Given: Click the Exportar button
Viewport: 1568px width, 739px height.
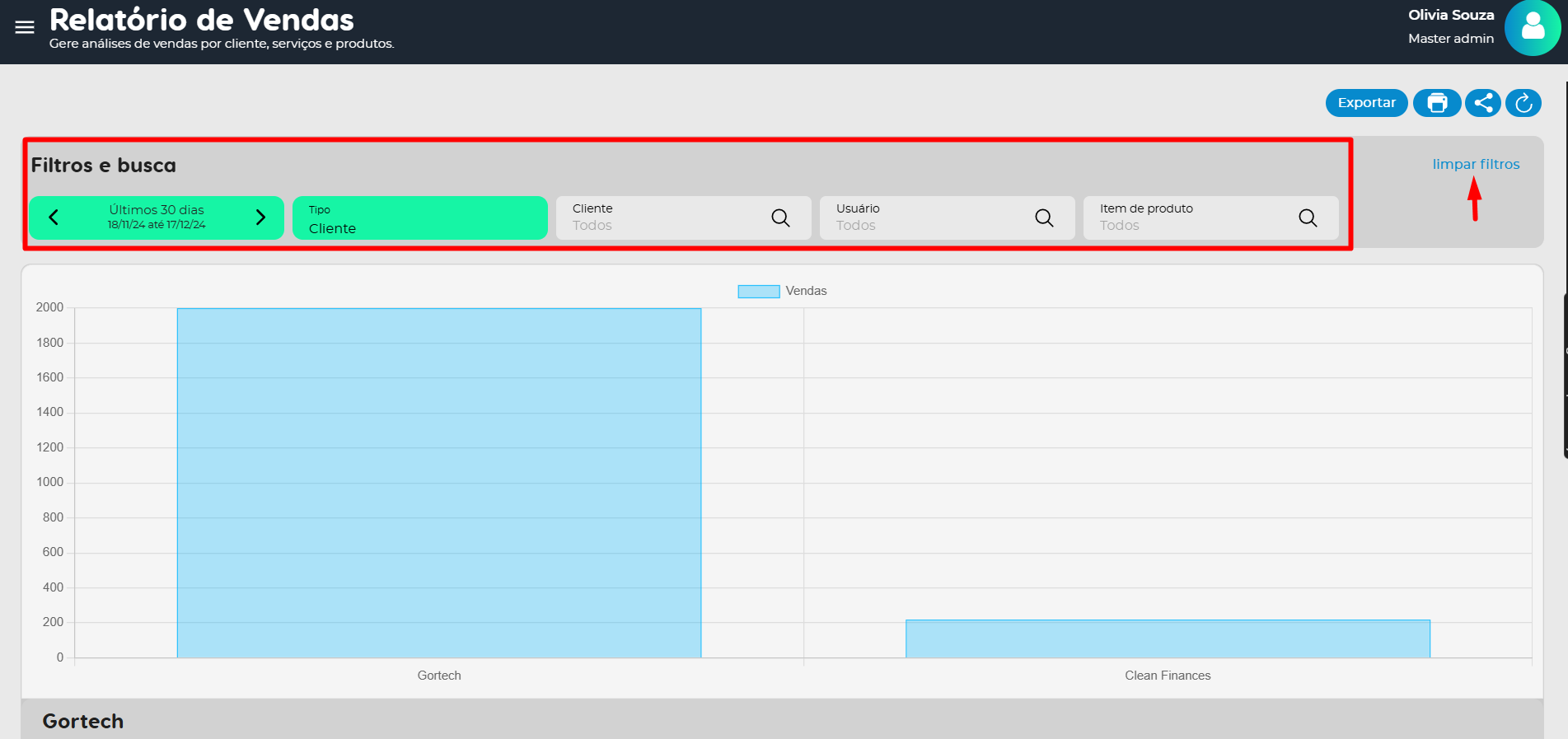Looking at the screenshot, I should (x=1366, y=103).
